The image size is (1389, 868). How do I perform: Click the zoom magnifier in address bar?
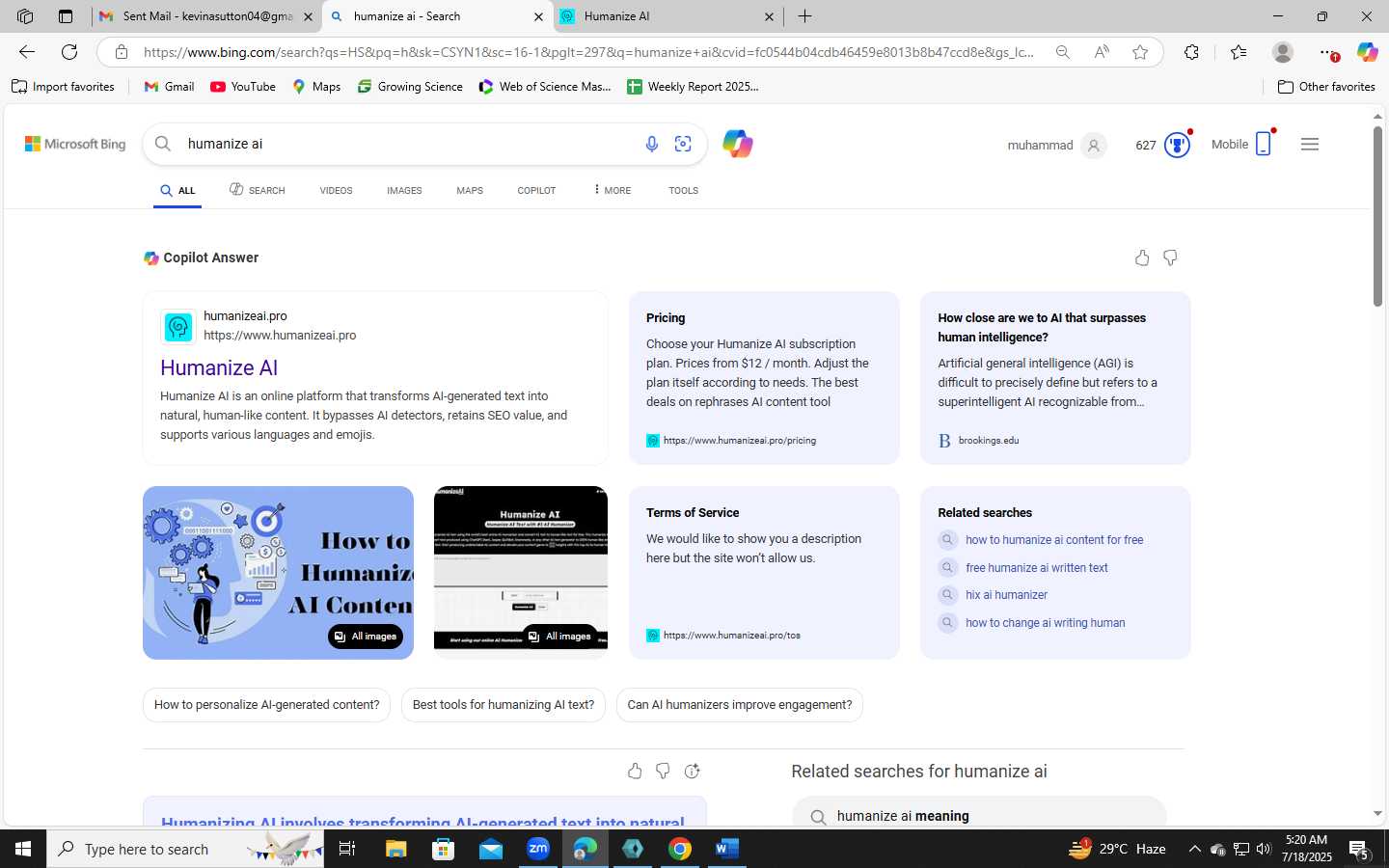tap(1062, 52)
